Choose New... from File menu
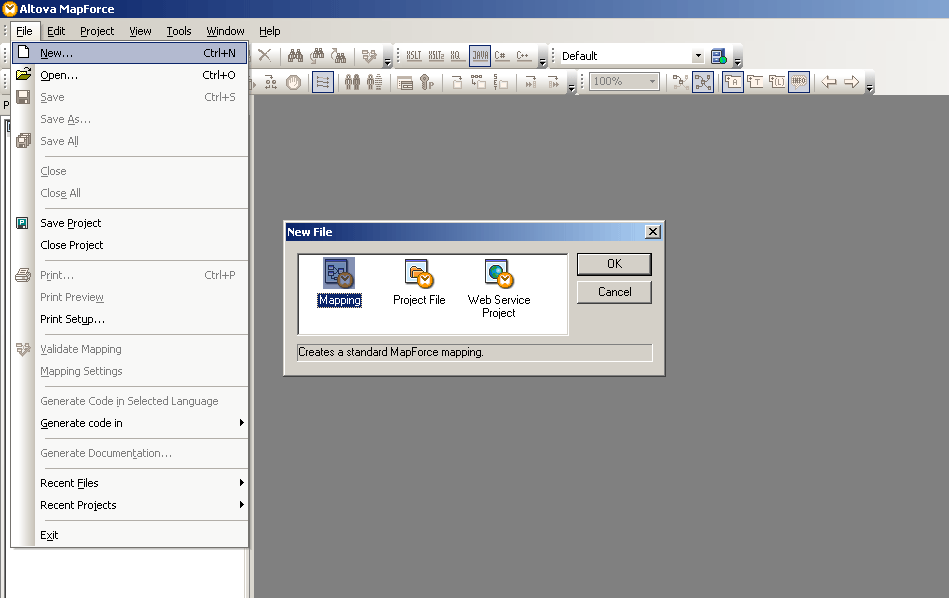 pos(130,53)
